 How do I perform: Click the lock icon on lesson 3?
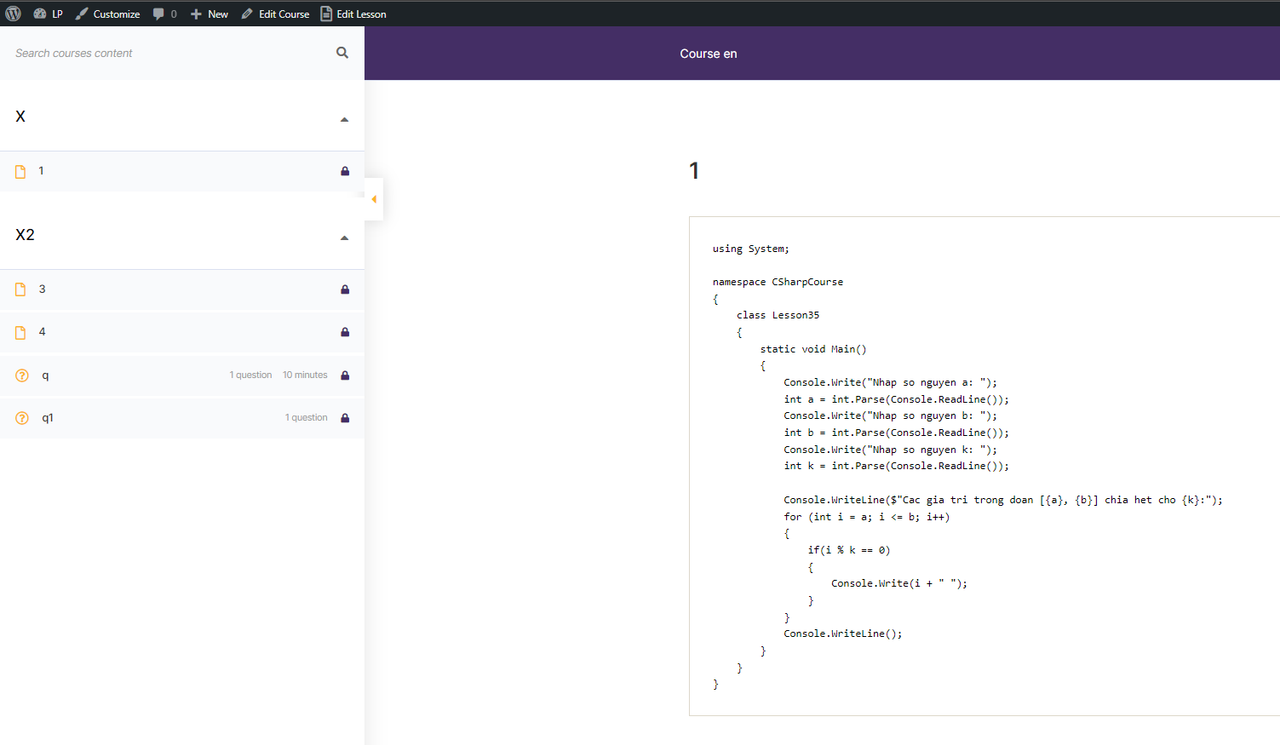(345, 290)
